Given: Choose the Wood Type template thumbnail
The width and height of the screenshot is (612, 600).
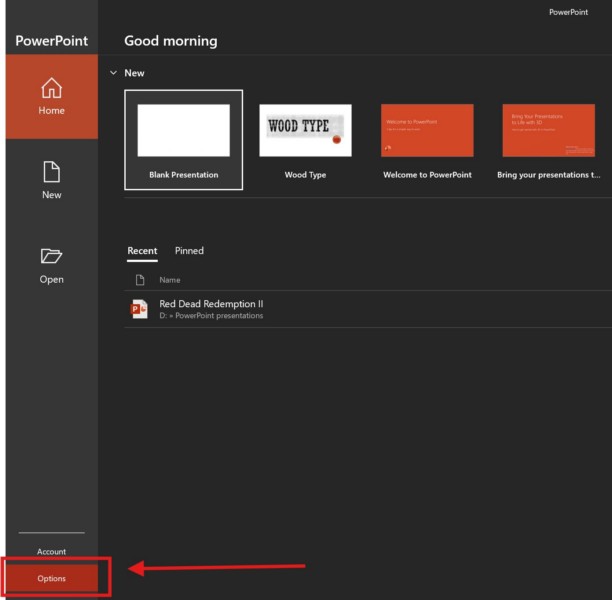Looking at the screenshot, I should pos(305,131).
